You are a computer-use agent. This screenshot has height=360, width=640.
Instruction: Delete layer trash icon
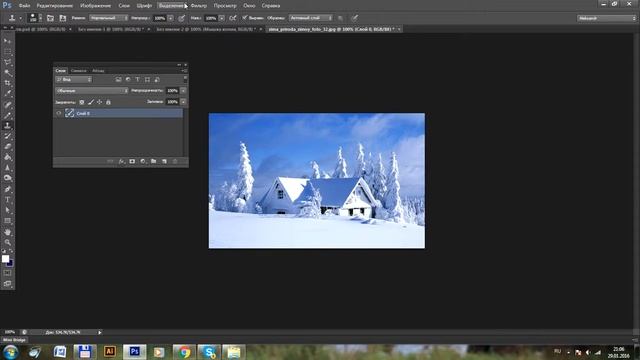coord(175,162)
